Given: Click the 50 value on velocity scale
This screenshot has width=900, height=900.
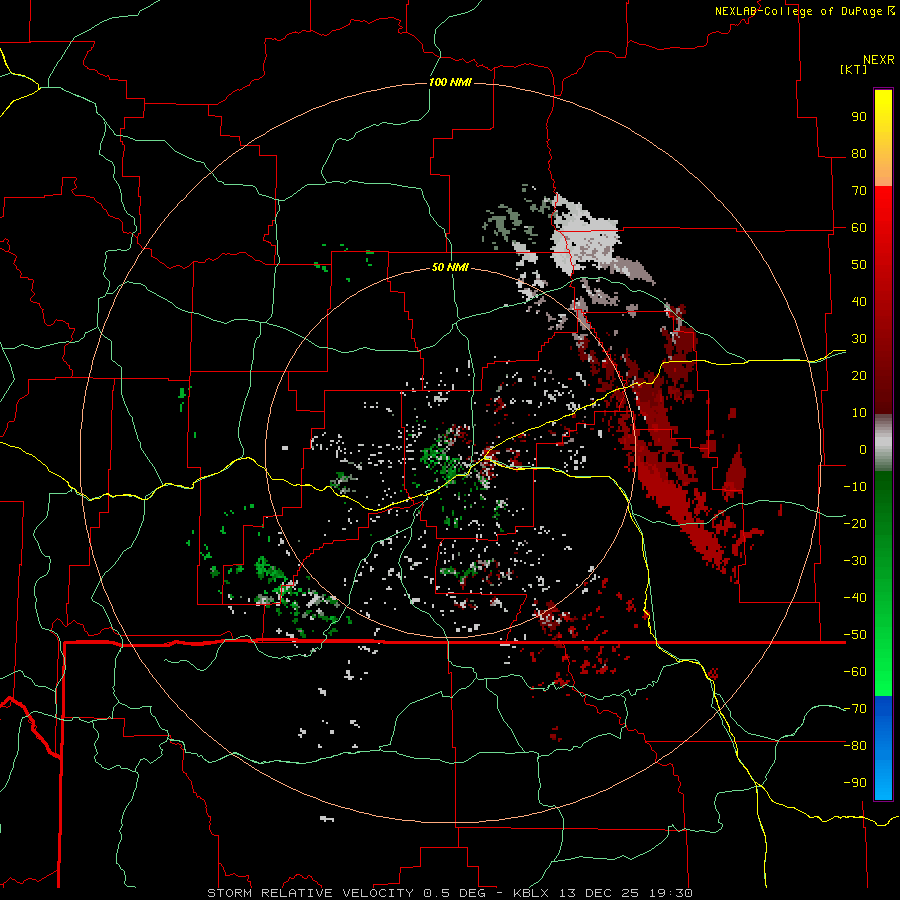Looking at the screenshot, I should pos(859,265).
